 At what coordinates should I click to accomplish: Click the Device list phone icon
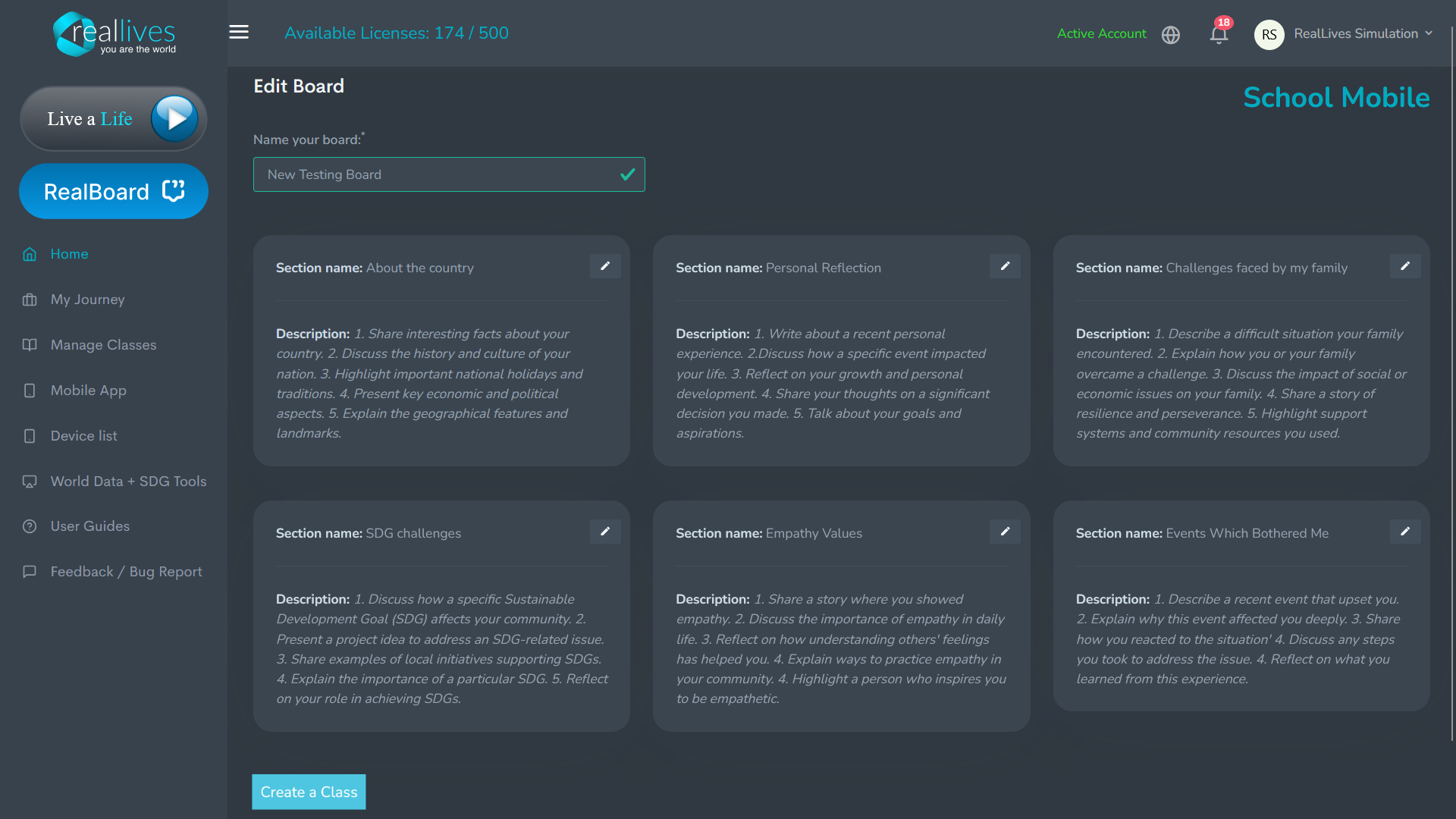pyautogui.click(x=30, y=436)
